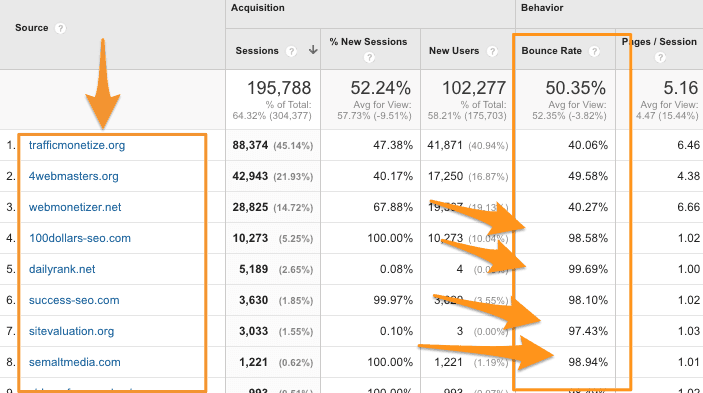Screen dimensions: 703x393
Task: Select bounce rate 40.06%
Action: click(588, 145)
